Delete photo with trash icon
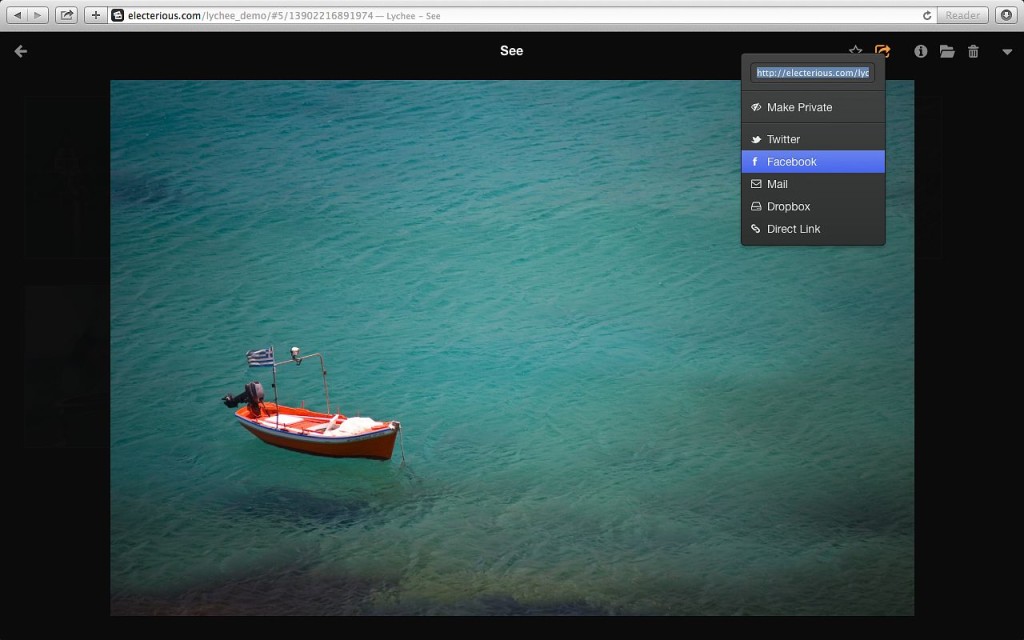The width and height of the screenshot is (1024, 640). click(973, 51)
